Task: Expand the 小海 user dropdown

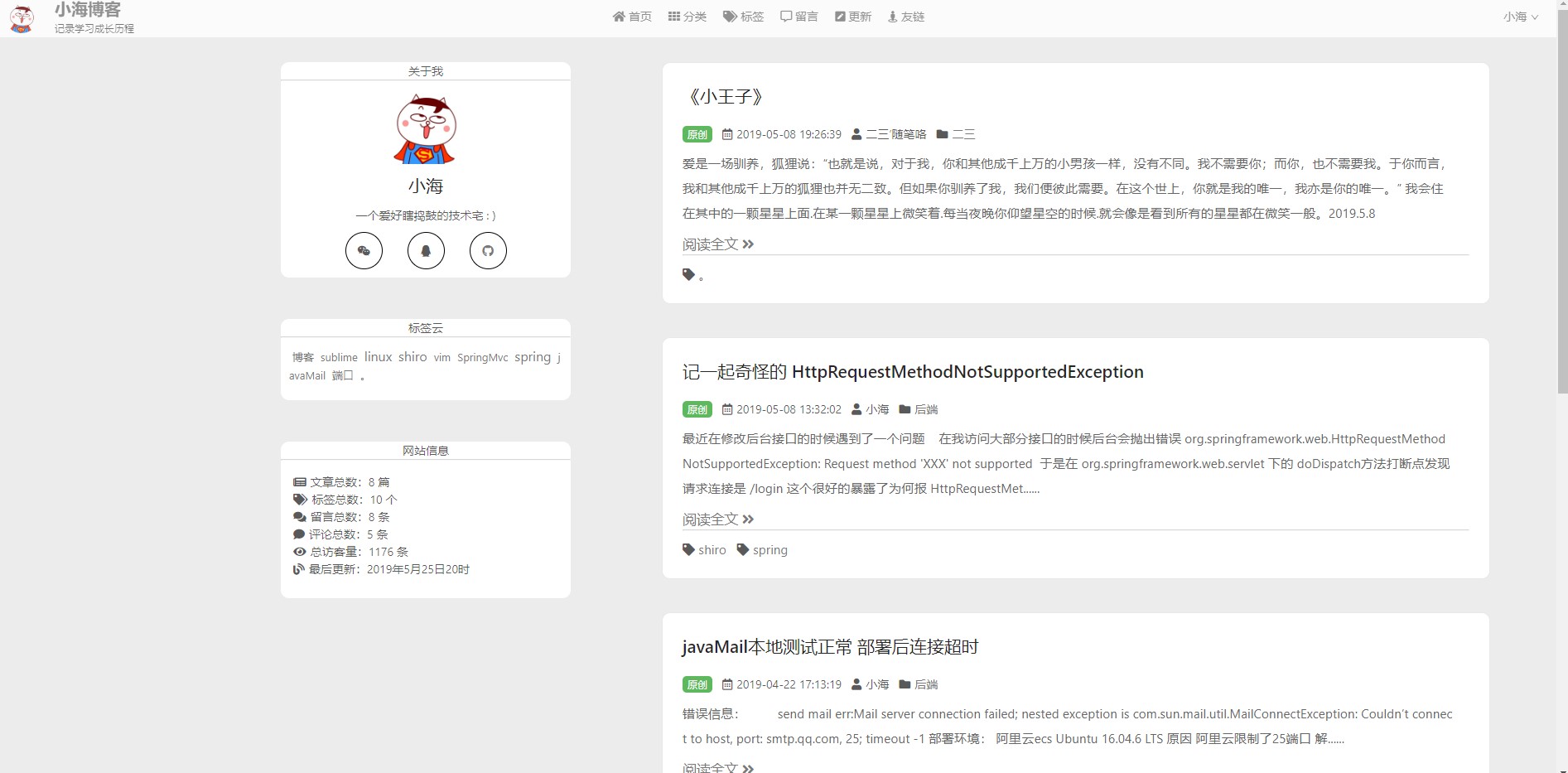Action: pos(1520,17)
